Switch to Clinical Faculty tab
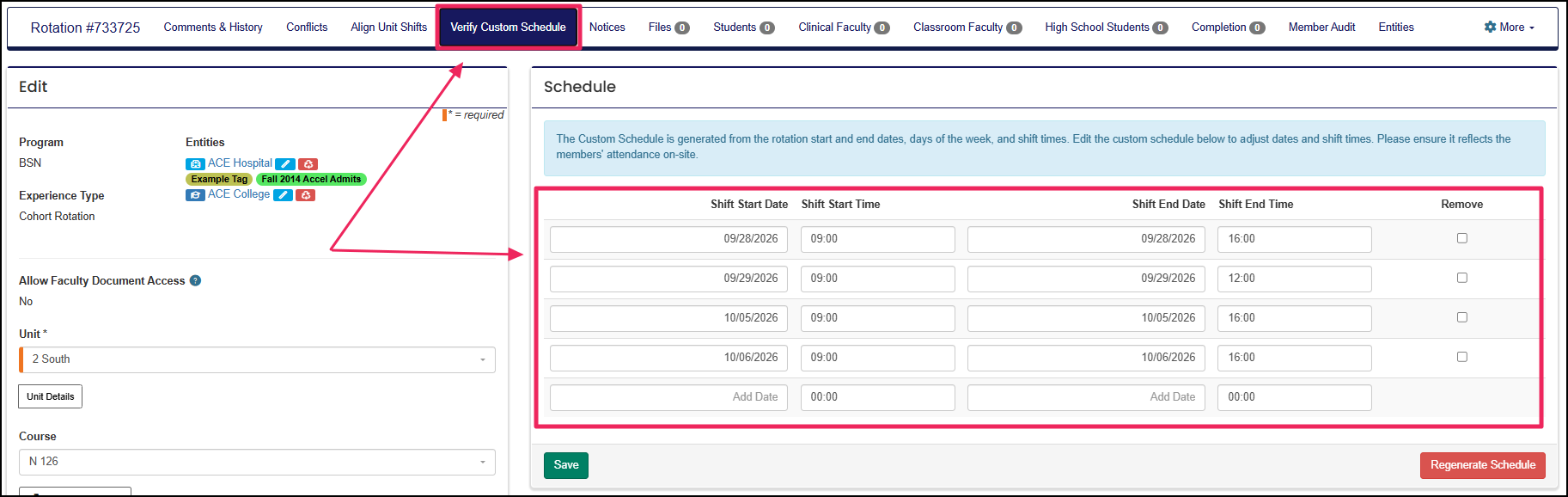This screenshot has width=1568, height=497. coord(844,28)
